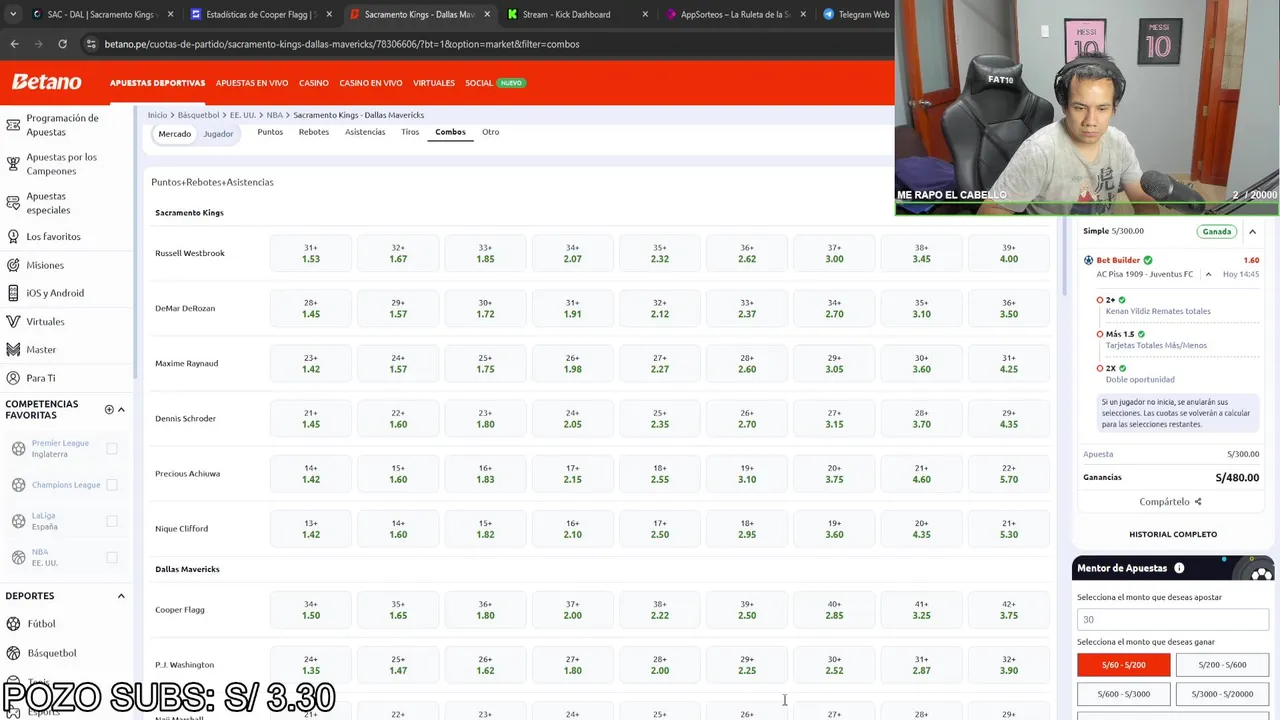Check Premier League Inglaterra checkbox
This screenshot has height=720, width=1280.
[112, 449]
